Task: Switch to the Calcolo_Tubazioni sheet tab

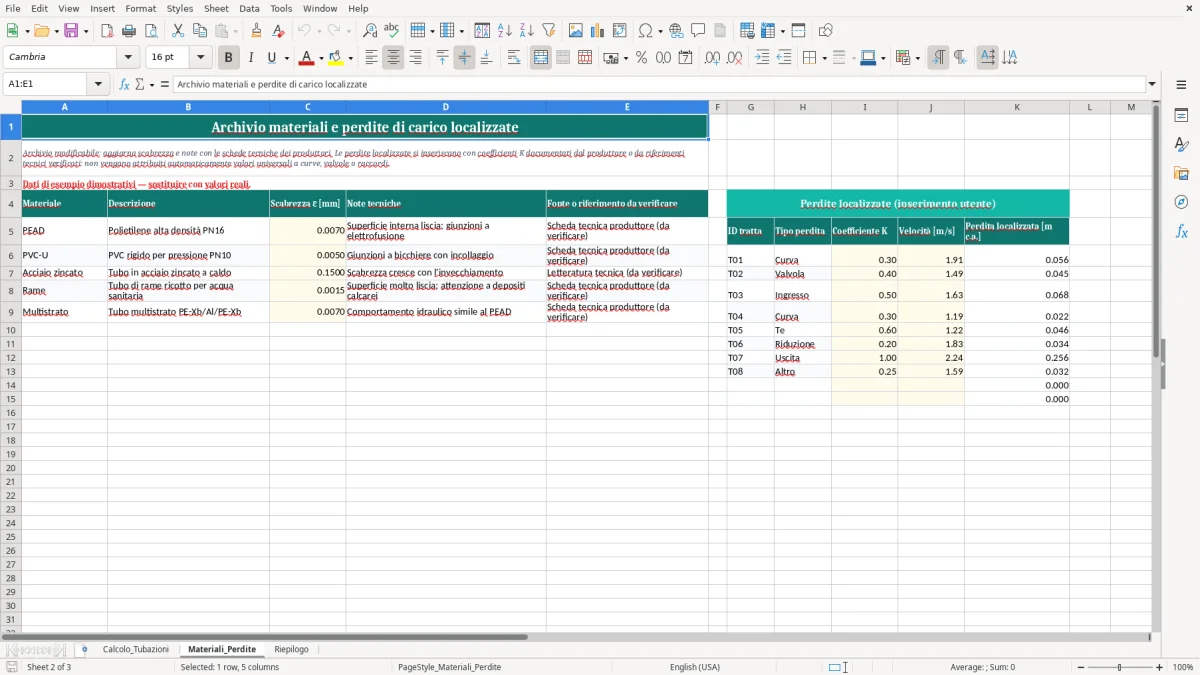Action: pyautogui.click(x=136, y=649)
